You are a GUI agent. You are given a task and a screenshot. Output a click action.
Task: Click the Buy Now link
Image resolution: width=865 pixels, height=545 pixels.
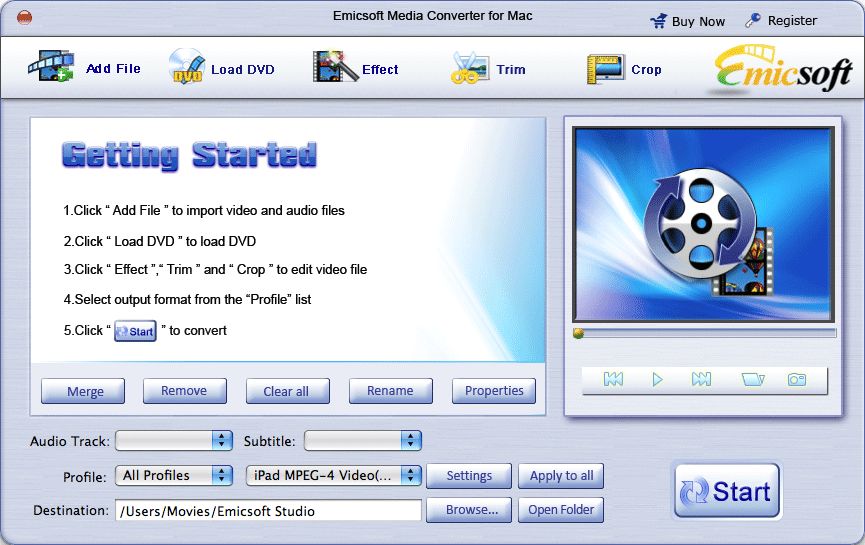click(x=698, y=22)
